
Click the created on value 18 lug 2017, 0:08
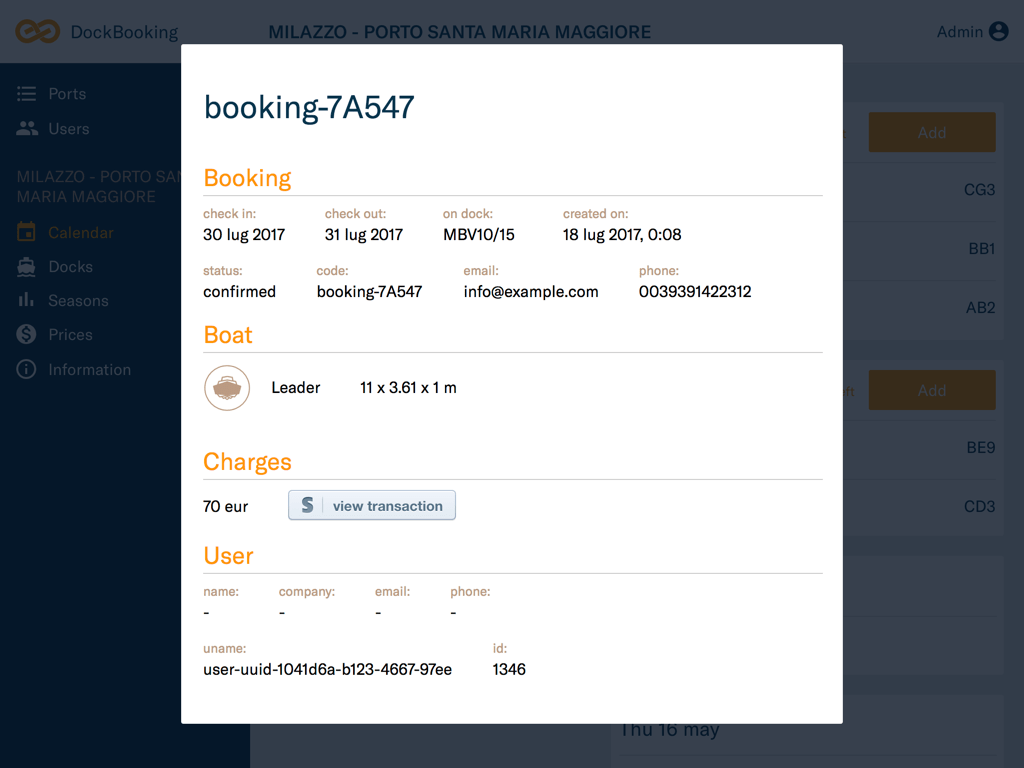point(622,234)
